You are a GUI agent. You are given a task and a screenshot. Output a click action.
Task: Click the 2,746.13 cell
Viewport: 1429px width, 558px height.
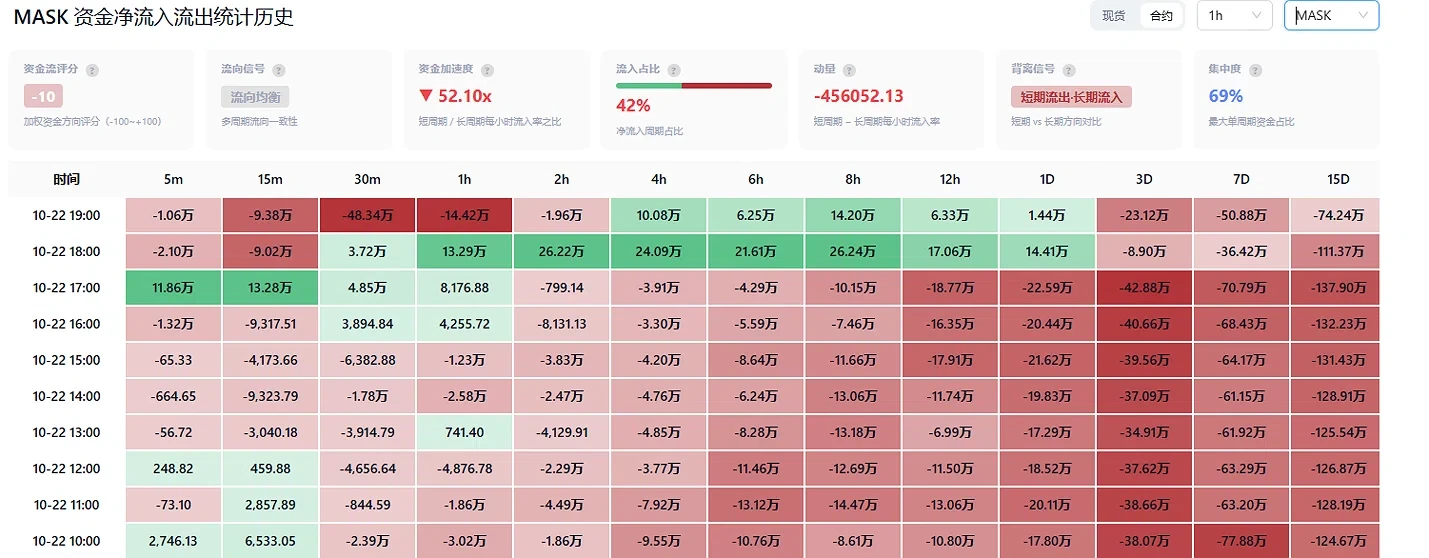tap(174, 541)
